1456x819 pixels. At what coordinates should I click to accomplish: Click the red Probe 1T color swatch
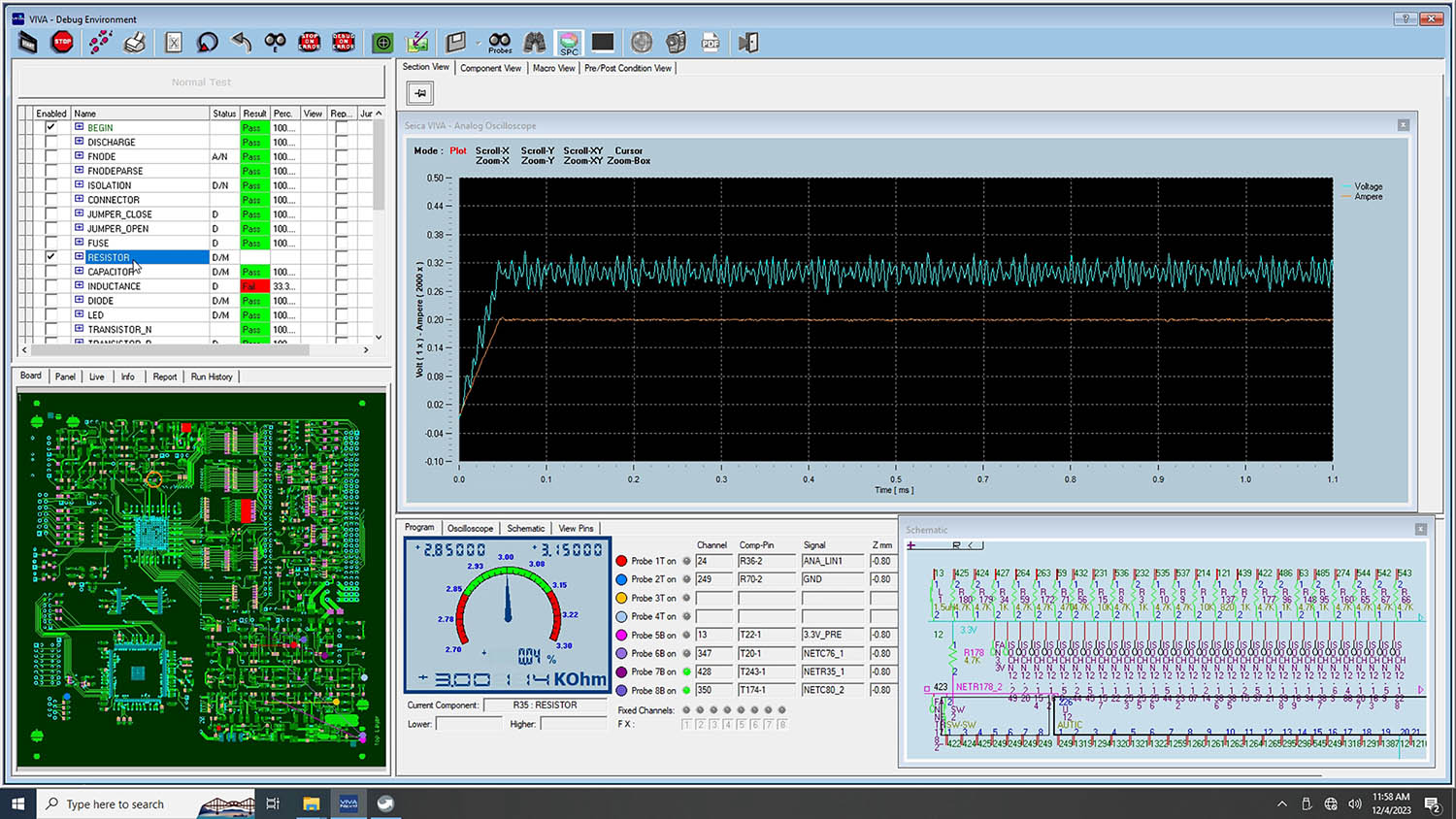tap(621, 561)
